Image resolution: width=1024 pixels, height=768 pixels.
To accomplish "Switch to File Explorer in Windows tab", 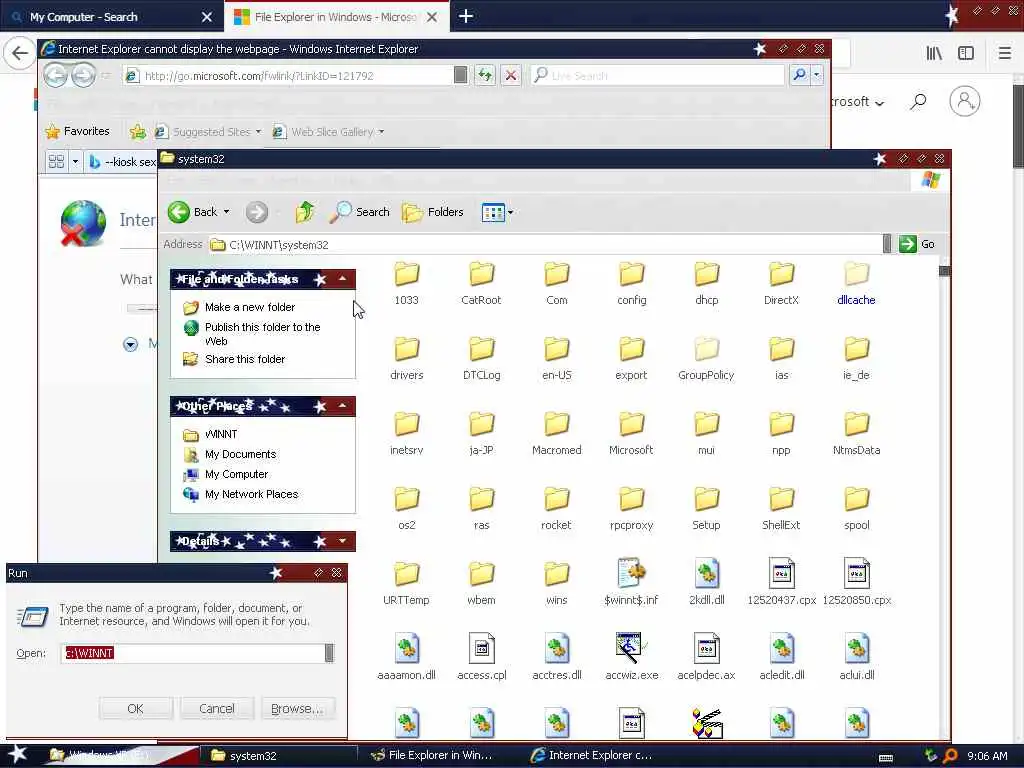I will (336, 17).
